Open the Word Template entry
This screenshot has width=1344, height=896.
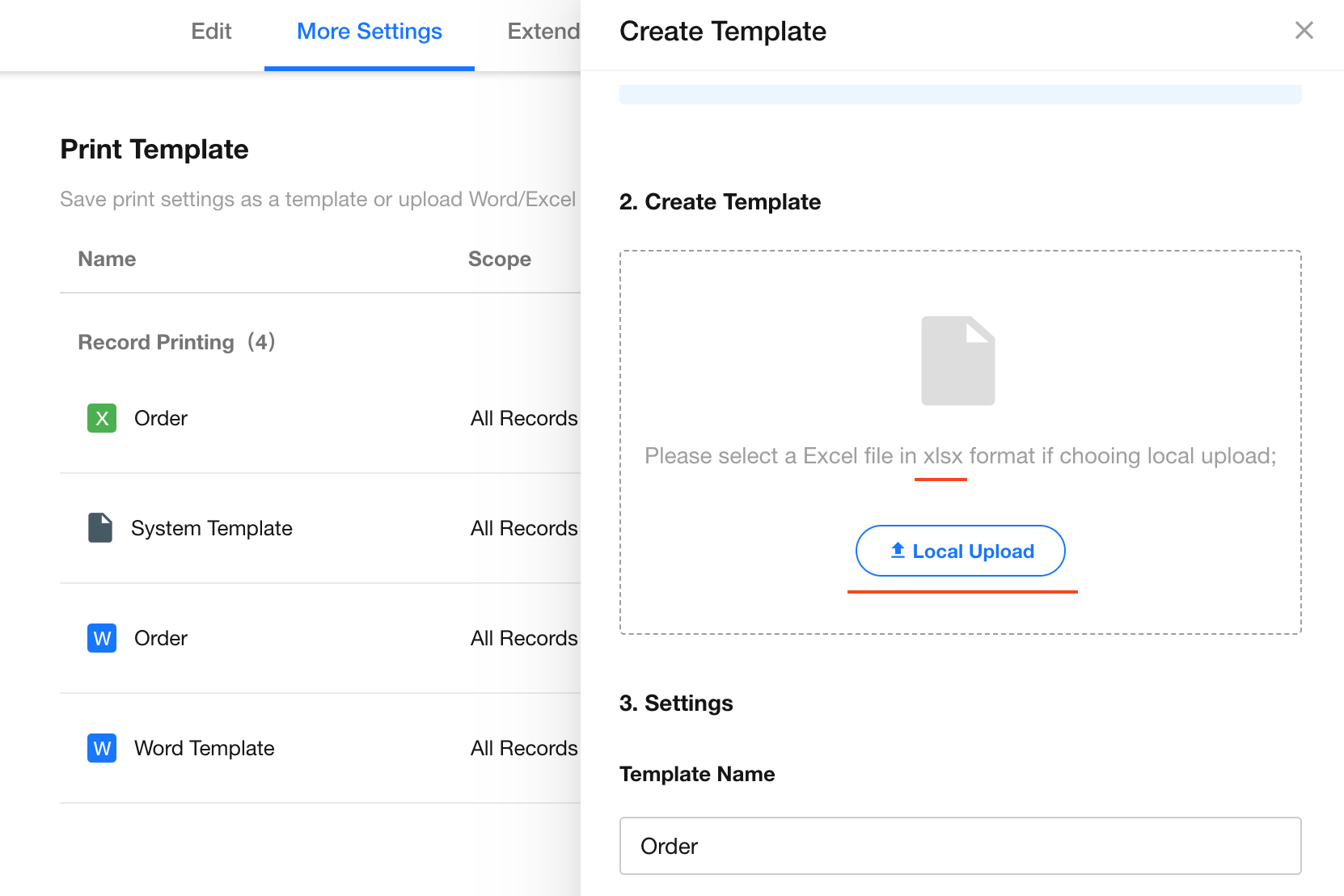tap(205, 748)
